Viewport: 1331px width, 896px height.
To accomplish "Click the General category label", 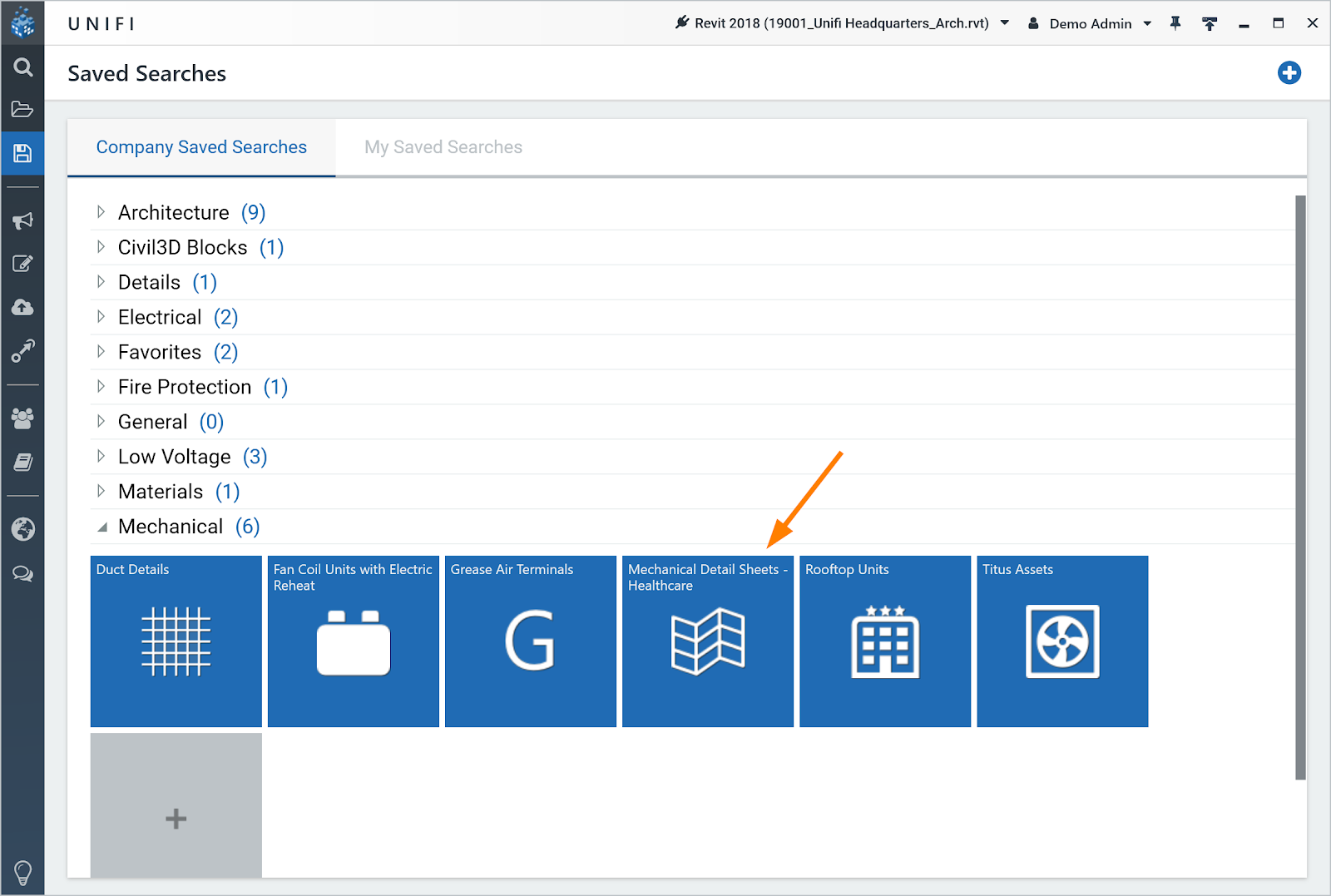I will (x=152, y=423).
